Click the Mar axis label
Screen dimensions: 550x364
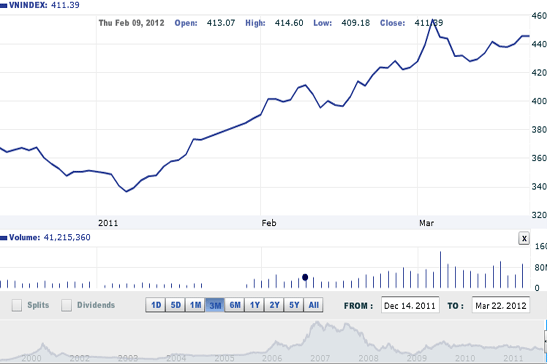point(427,223)
